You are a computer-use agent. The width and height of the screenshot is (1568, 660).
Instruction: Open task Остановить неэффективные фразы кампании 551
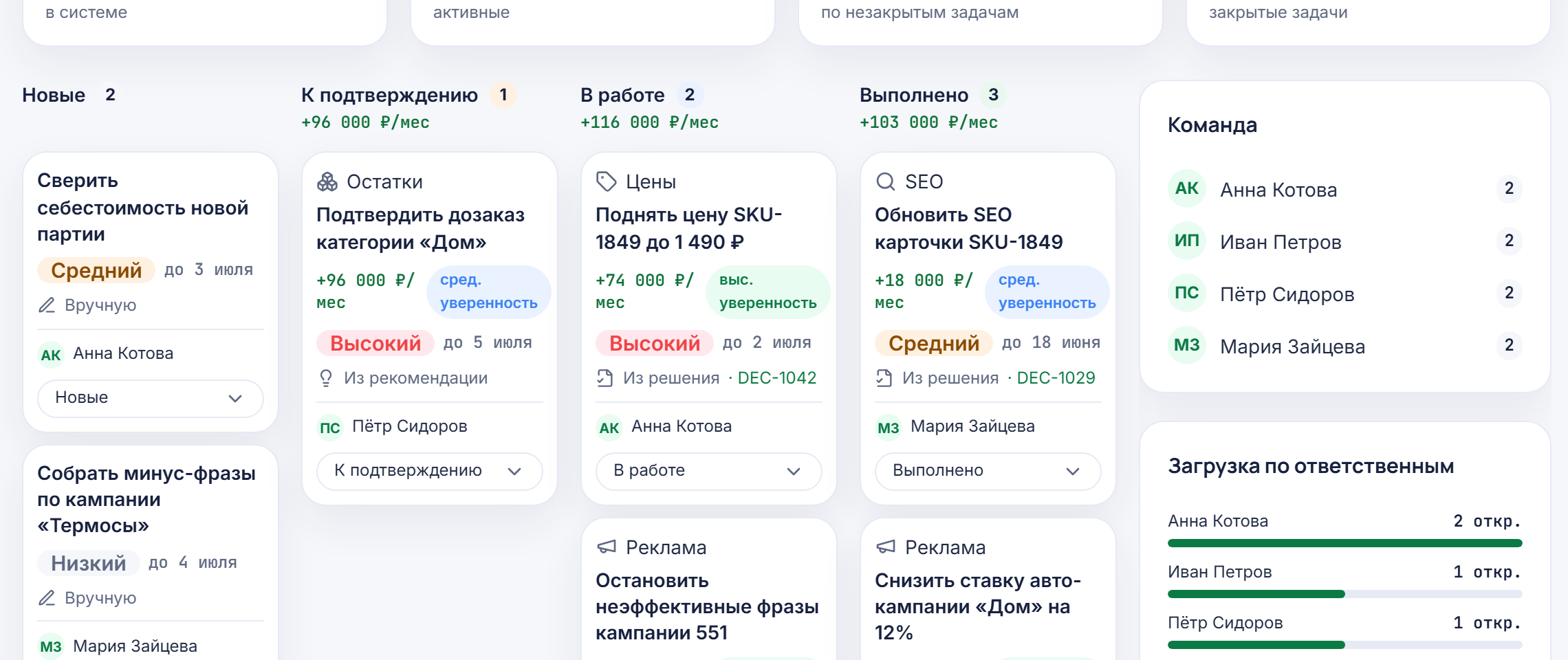[707, 606]
